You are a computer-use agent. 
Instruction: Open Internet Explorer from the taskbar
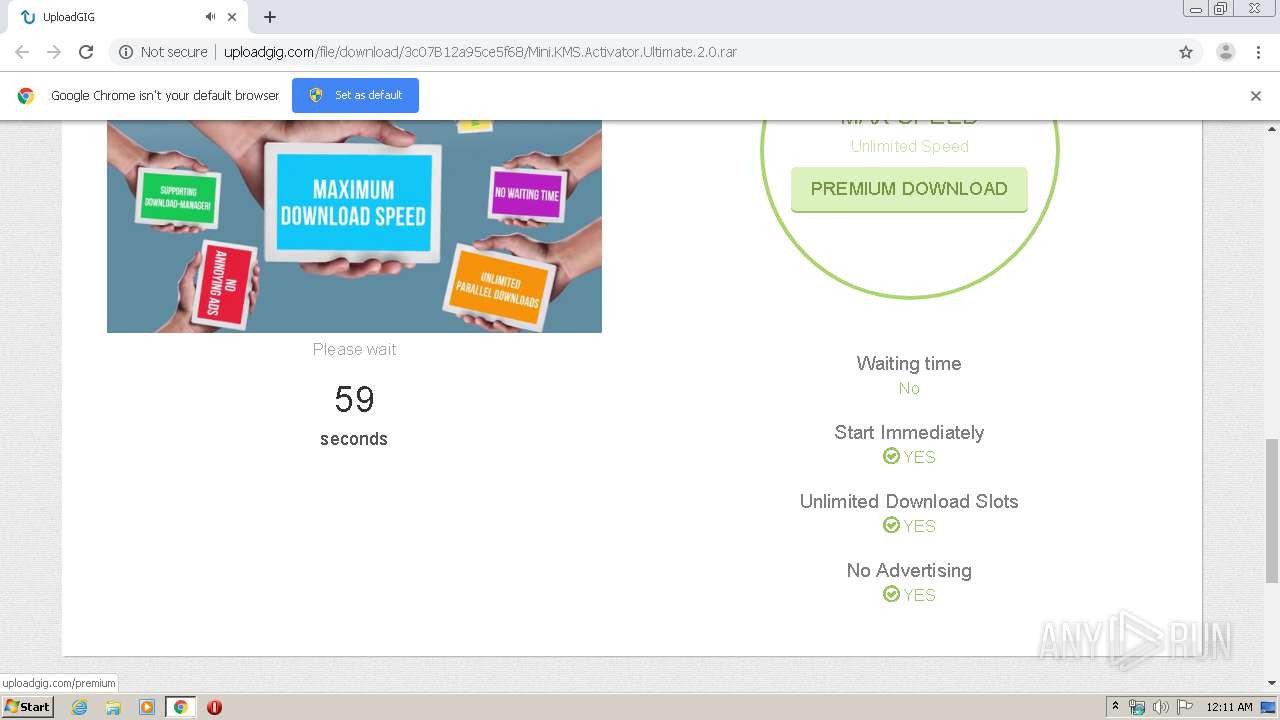(79, 707)
